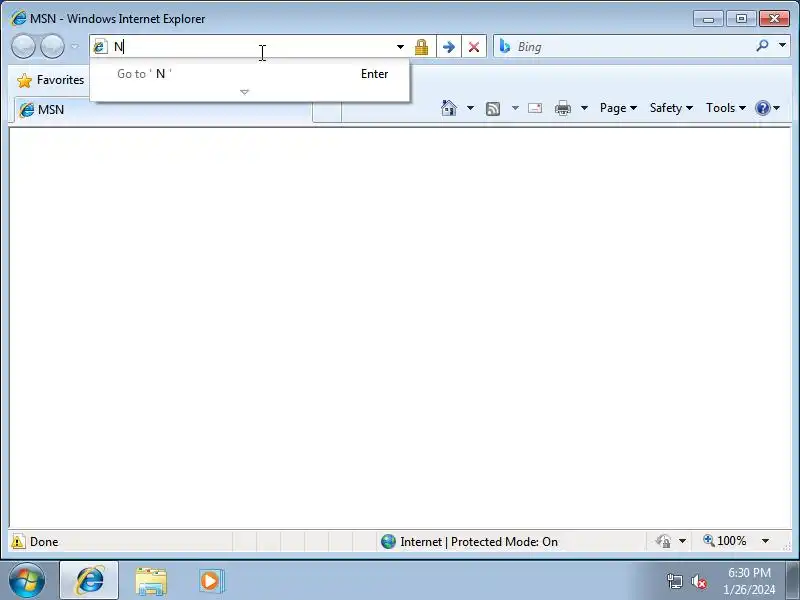This screenshot has height=600, width=800.
Task: Click the 100% zoom level button
Action: 724,541
